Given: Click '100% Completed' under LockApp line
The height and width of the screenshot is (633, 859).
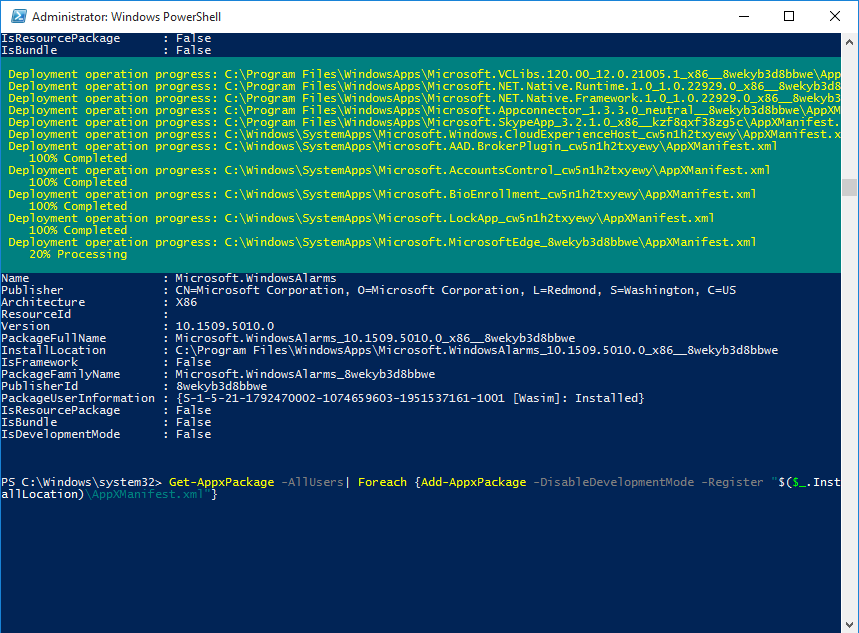Looking at the screenshot, I should tap(78, 230).
